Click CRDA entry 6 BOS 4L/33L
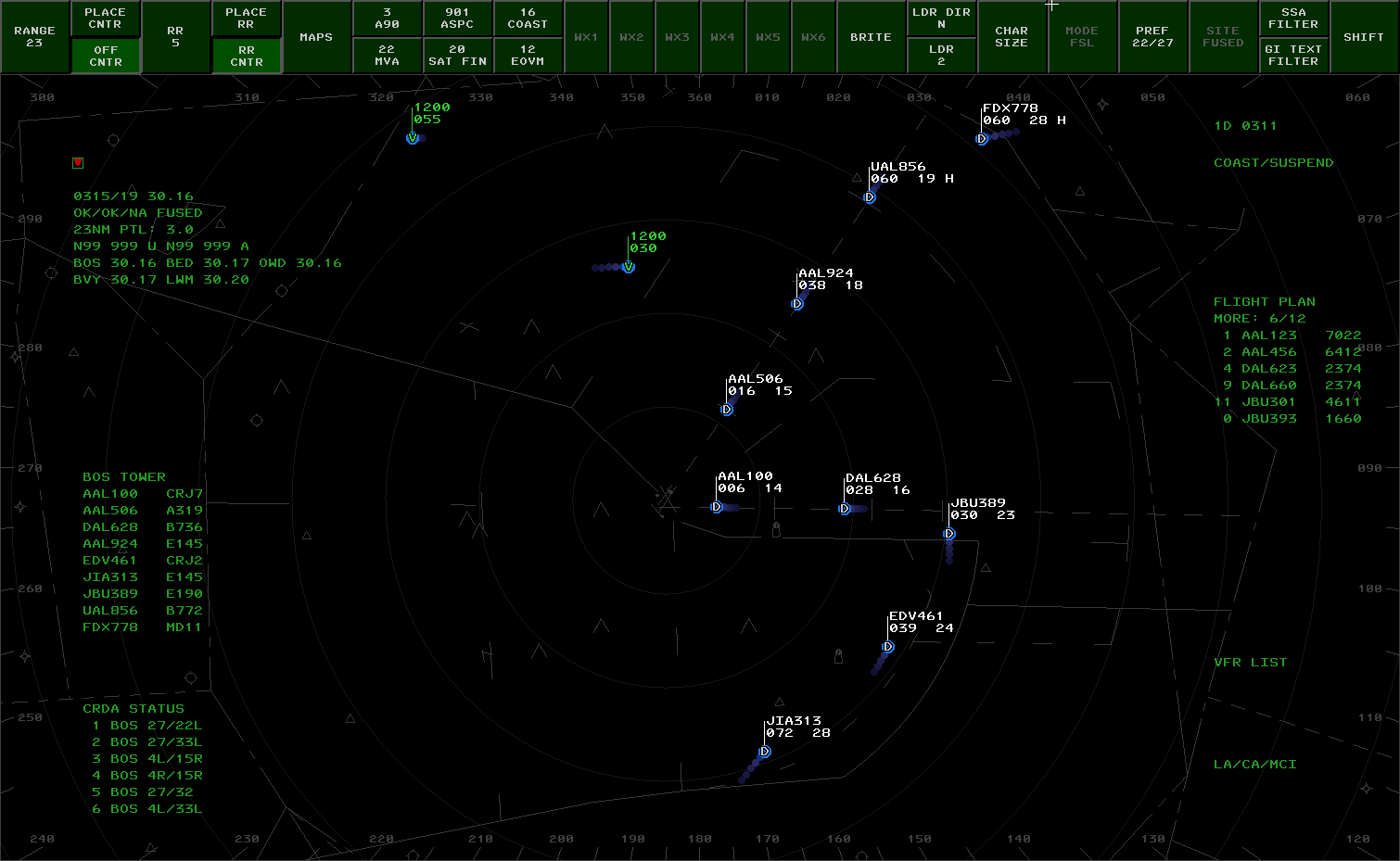This screenshot has width=1400, height=861. coord(146,809)
